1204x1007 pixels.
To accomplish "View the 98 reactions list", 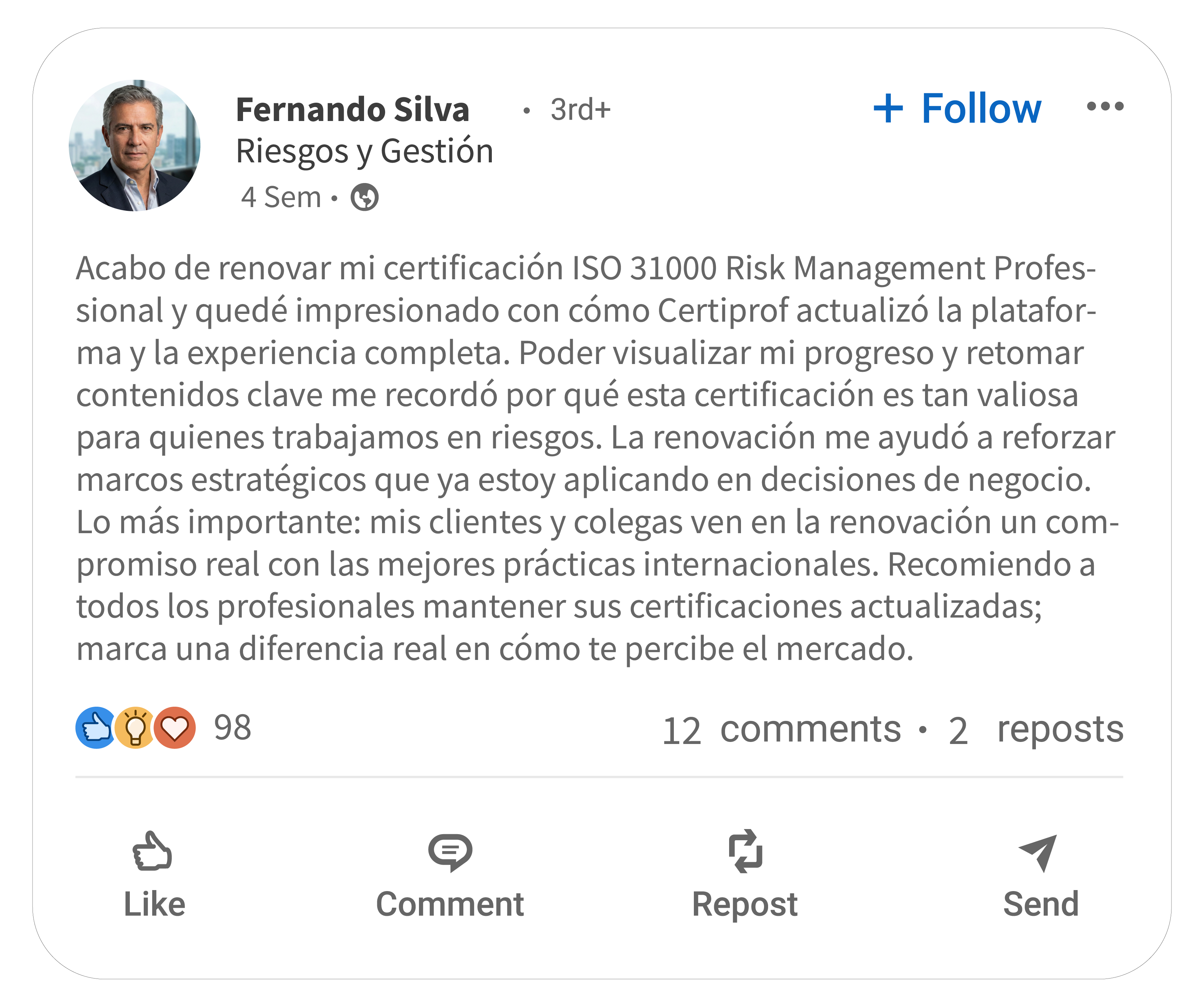I will pyautogui.click(x=233, y=728).
